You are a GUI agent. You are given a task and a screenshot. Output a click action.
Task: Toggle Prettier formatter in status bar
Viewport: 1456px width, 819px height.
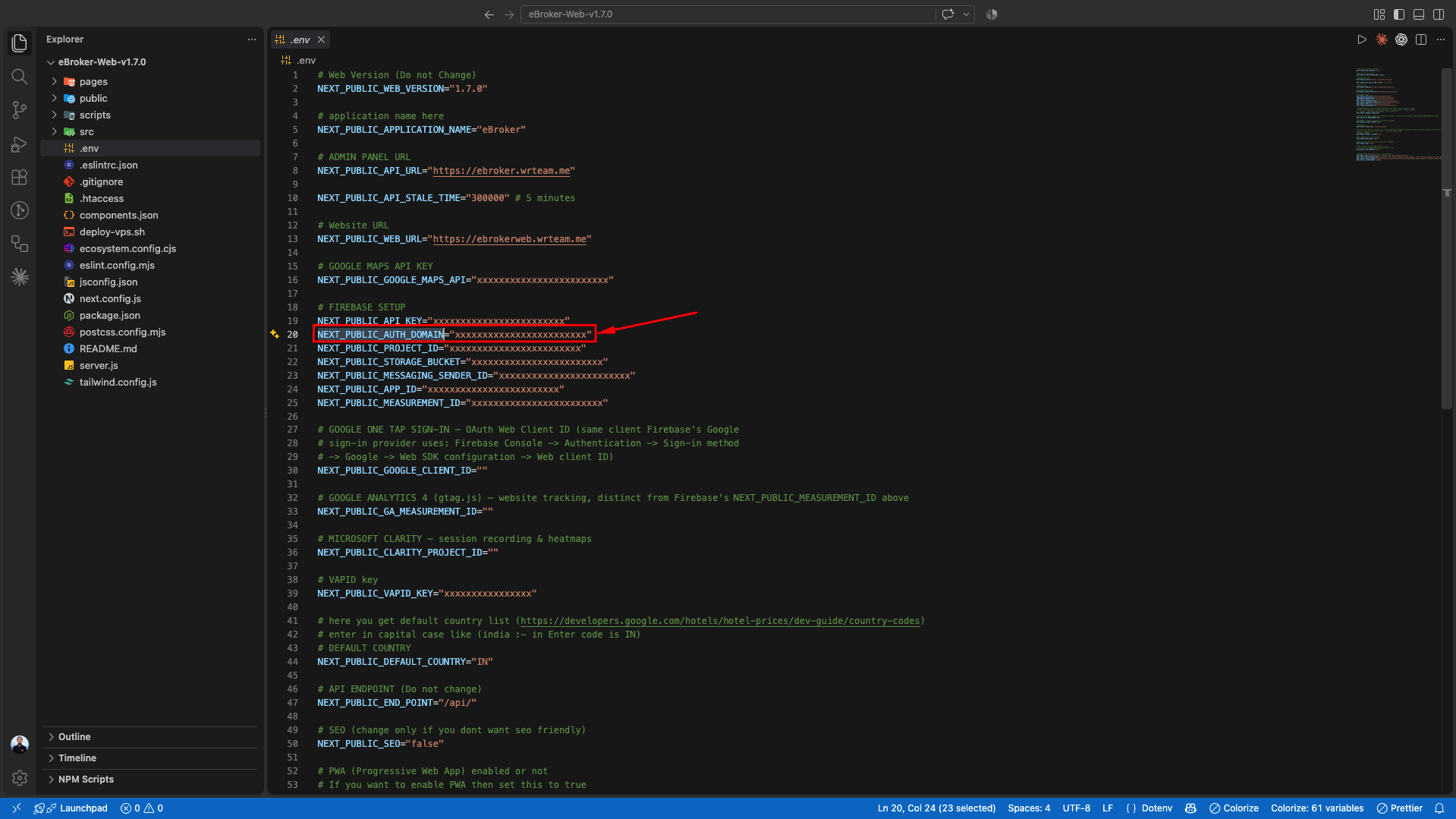click(1399, 808)
